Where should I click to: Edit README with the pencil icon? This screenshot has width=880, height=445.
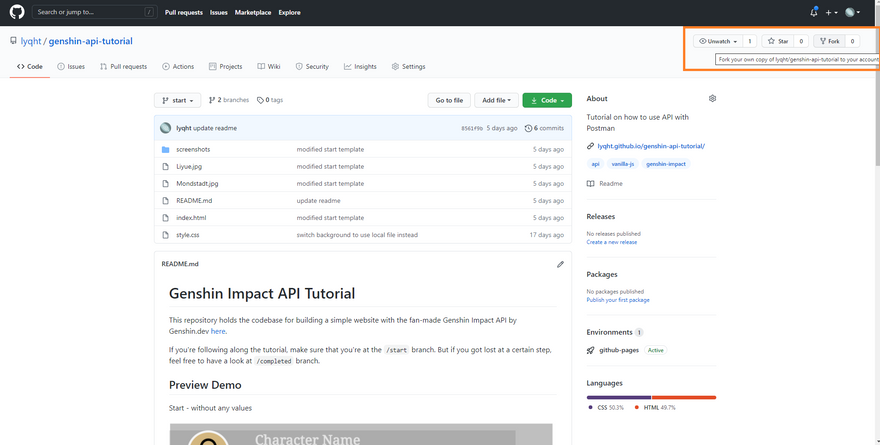pyautogui.click(x=560, y=264)
